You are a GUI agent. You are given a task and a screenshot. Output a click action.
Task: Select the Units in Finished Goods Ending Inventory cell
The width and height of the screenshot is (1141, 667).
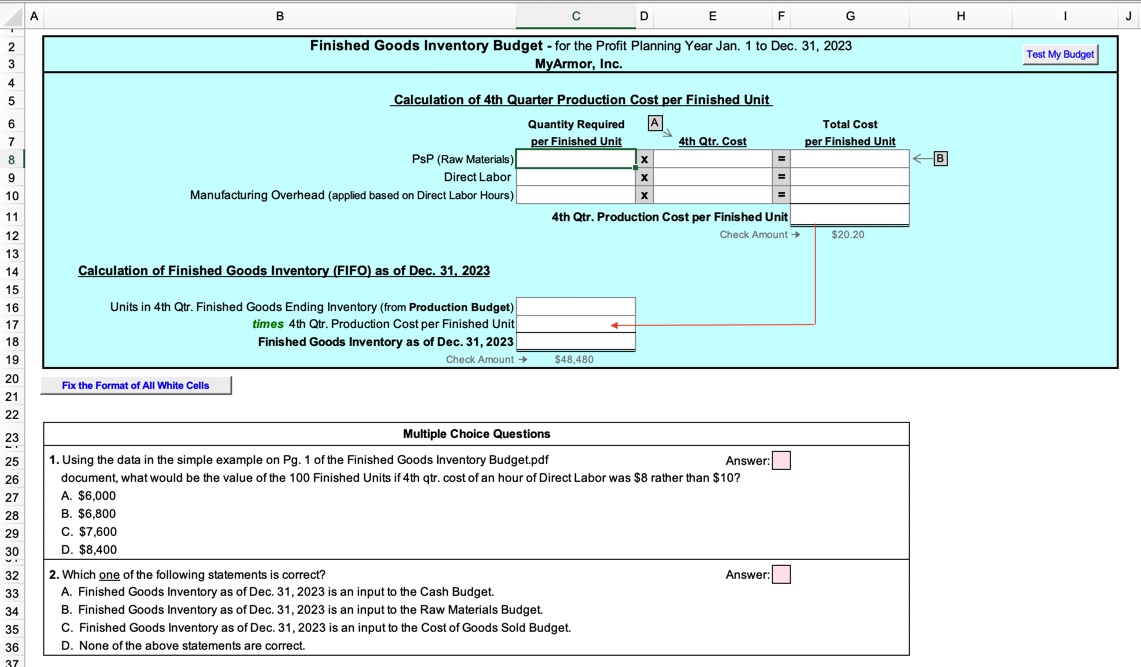pyautogui.click(x=576, y=307)
